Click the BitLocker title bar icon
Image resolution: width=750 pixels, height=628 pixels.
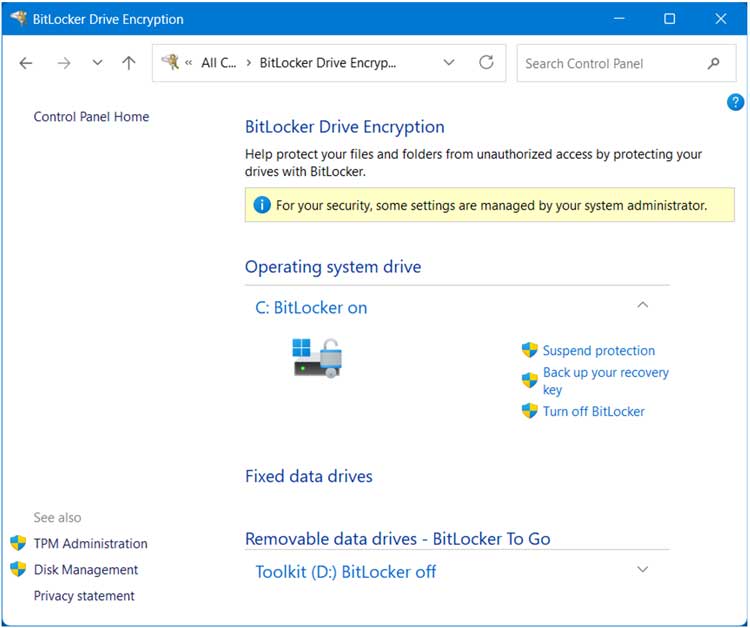(x=19, y=18)
